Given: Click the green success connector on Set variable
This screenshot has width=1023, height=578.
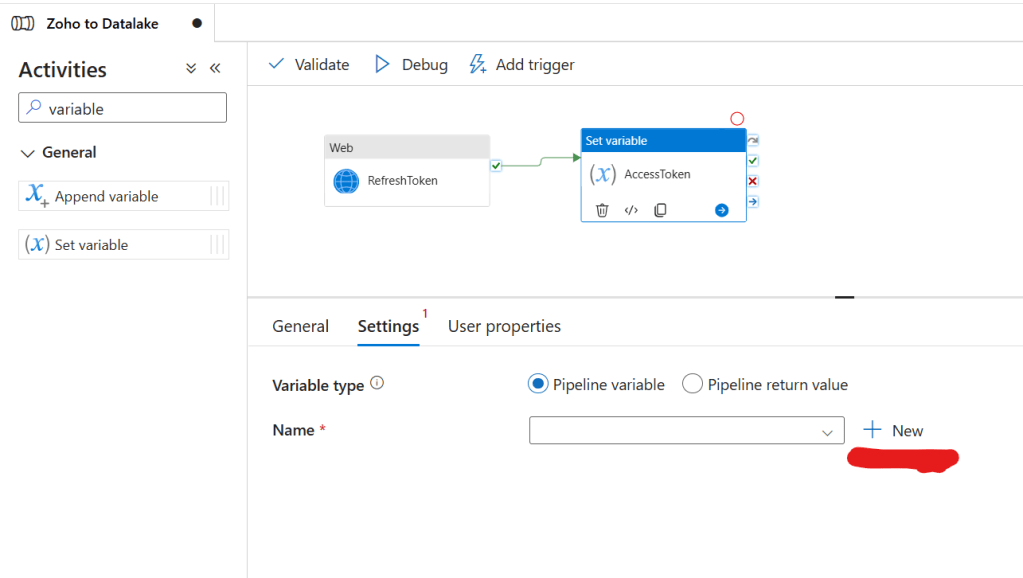Looking at the screenshot, I should [x=753, y=160].
